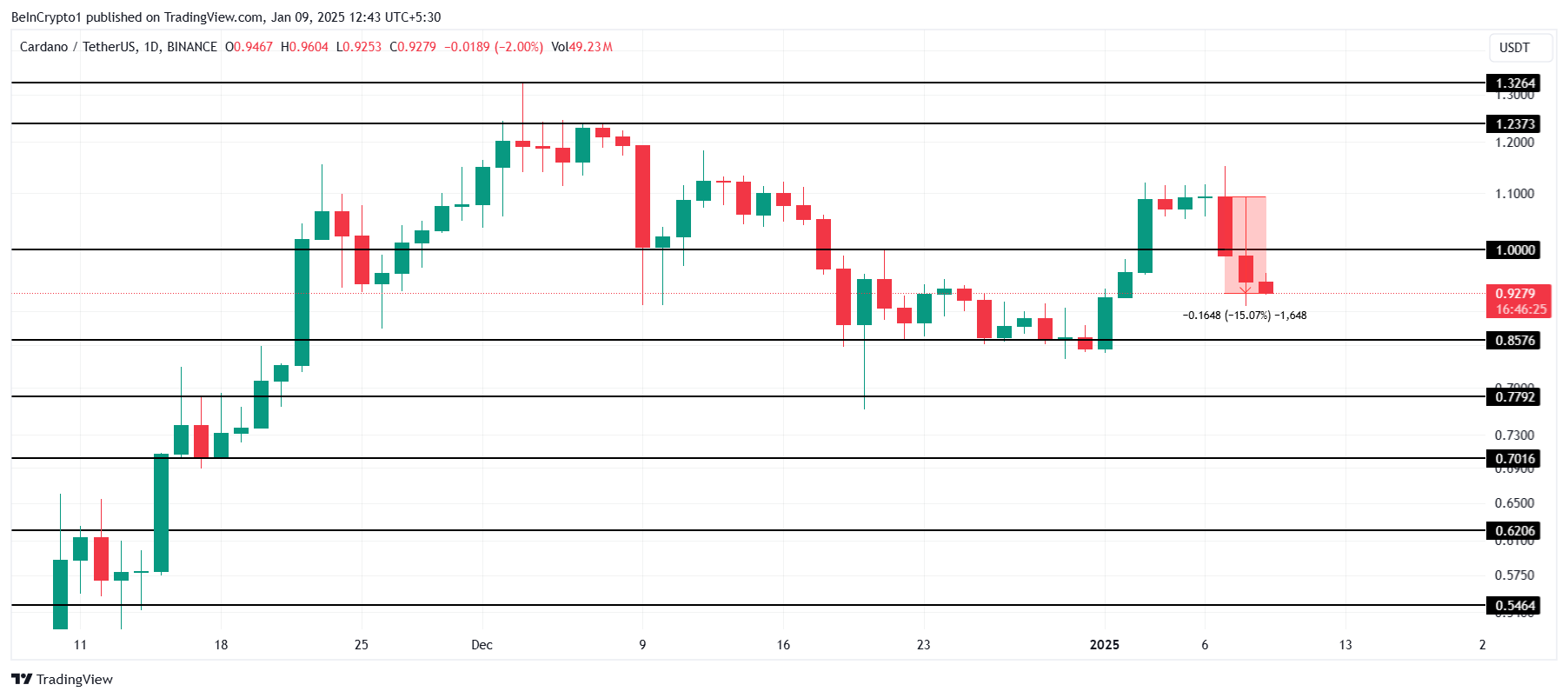Select the 1.3264 price level label
Viewport: 1568px width, 698px height.
pos(1514,83)
